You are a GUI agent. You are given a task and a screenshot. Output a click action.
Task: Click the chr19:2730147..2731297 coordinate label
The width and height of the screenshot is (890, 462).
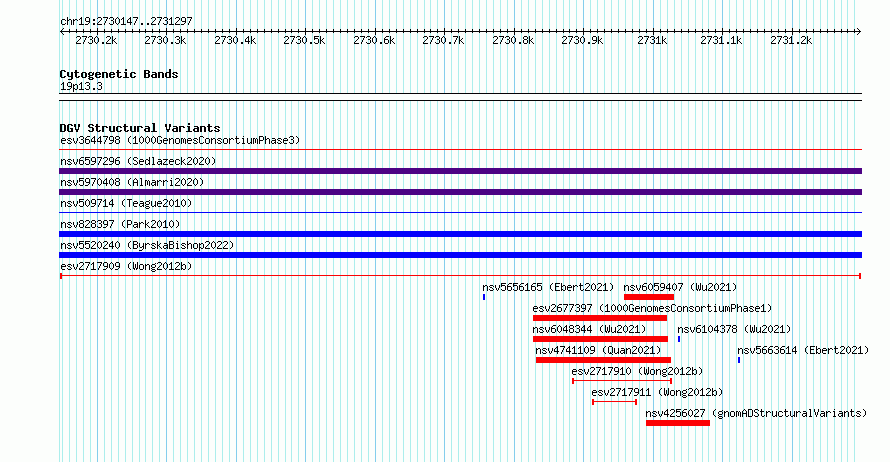pyautogui.click(x=126, y=21)
